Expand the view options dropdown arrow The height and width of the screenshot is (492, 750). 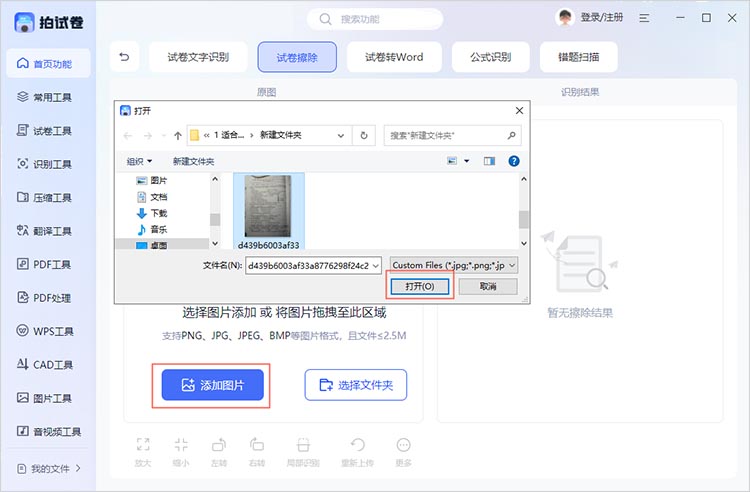[x=466, y=161]
